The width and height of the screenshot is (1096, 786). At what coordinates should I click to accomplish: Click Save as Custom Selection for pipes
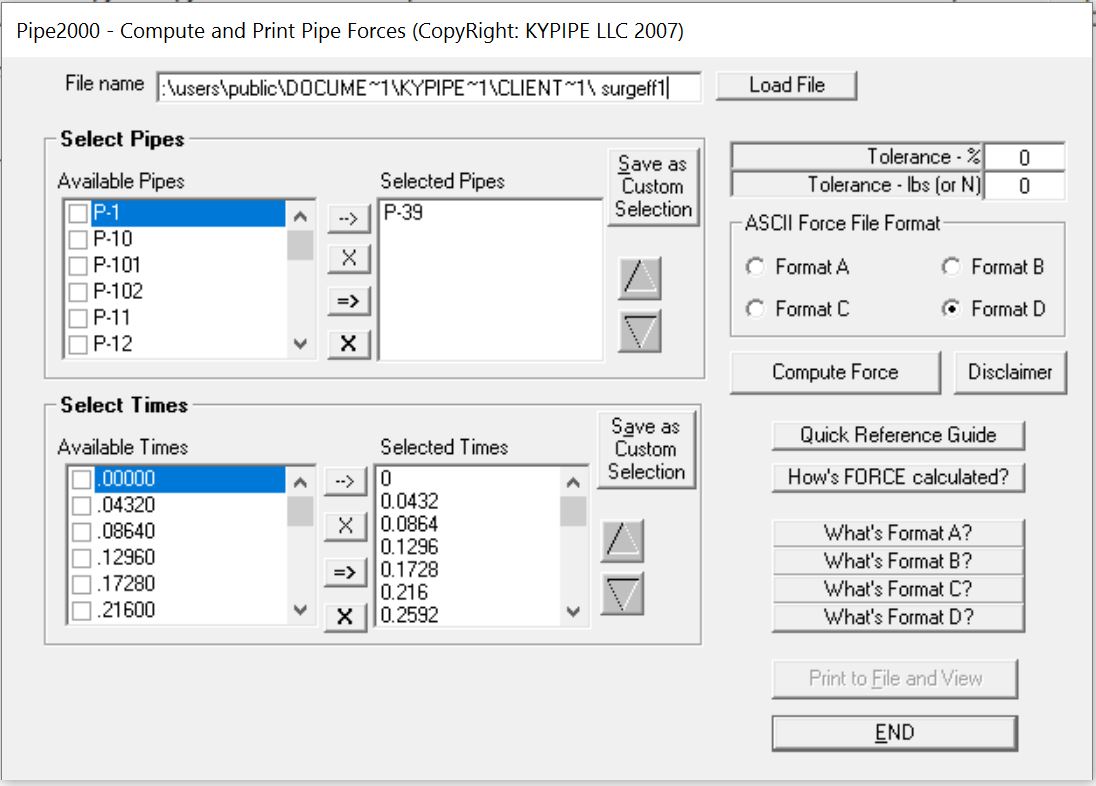[x=653, y=187]
